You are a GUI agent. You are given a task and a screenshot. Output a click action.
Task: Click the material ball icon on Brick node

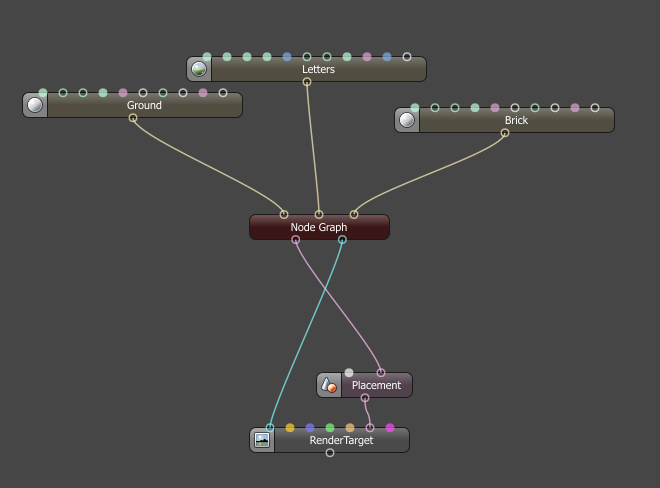point(407,120)
